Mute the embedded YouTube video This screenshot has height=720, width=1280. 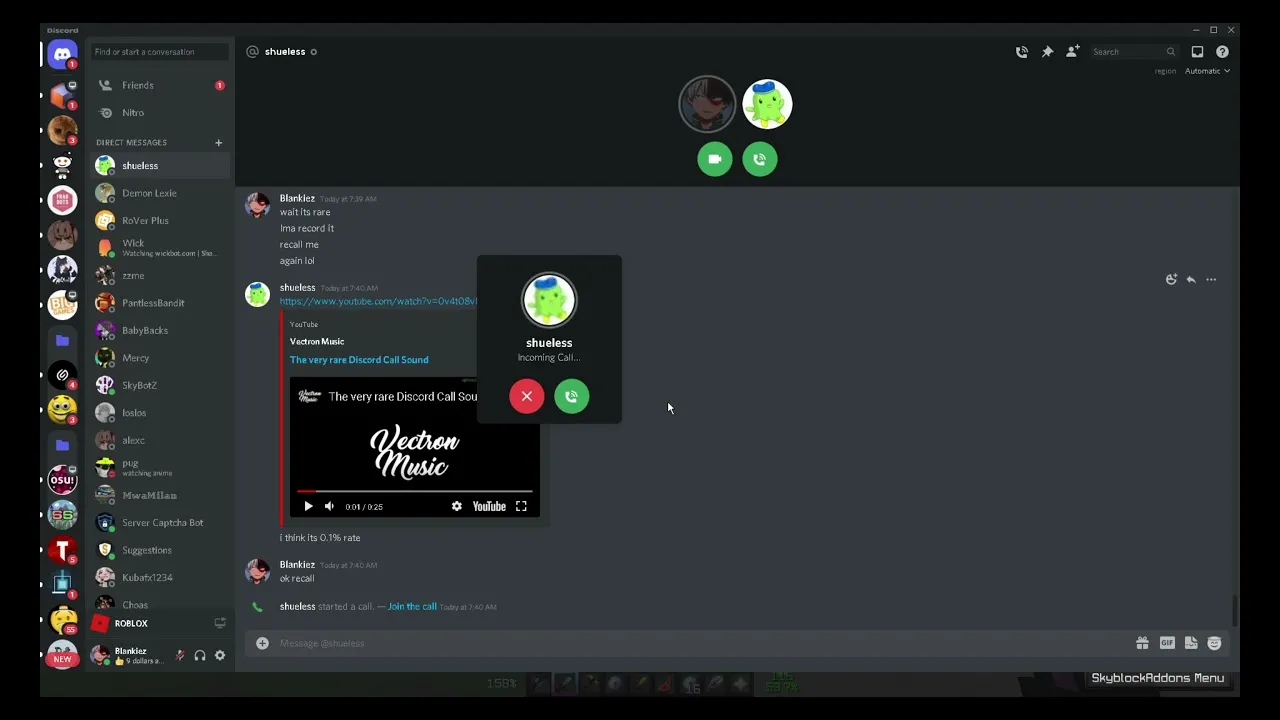329,507
